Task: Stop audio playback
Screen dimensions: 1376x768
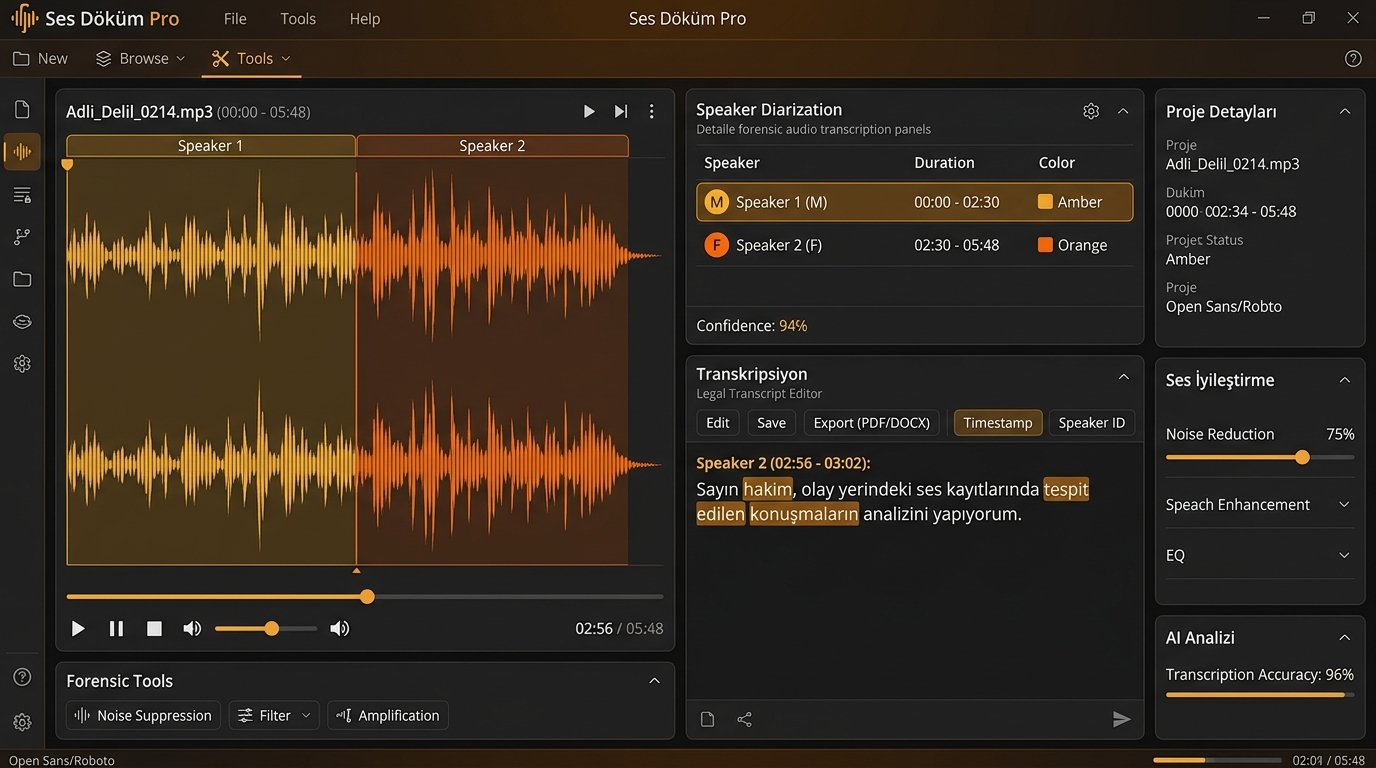Action: (x=154, y=629)
